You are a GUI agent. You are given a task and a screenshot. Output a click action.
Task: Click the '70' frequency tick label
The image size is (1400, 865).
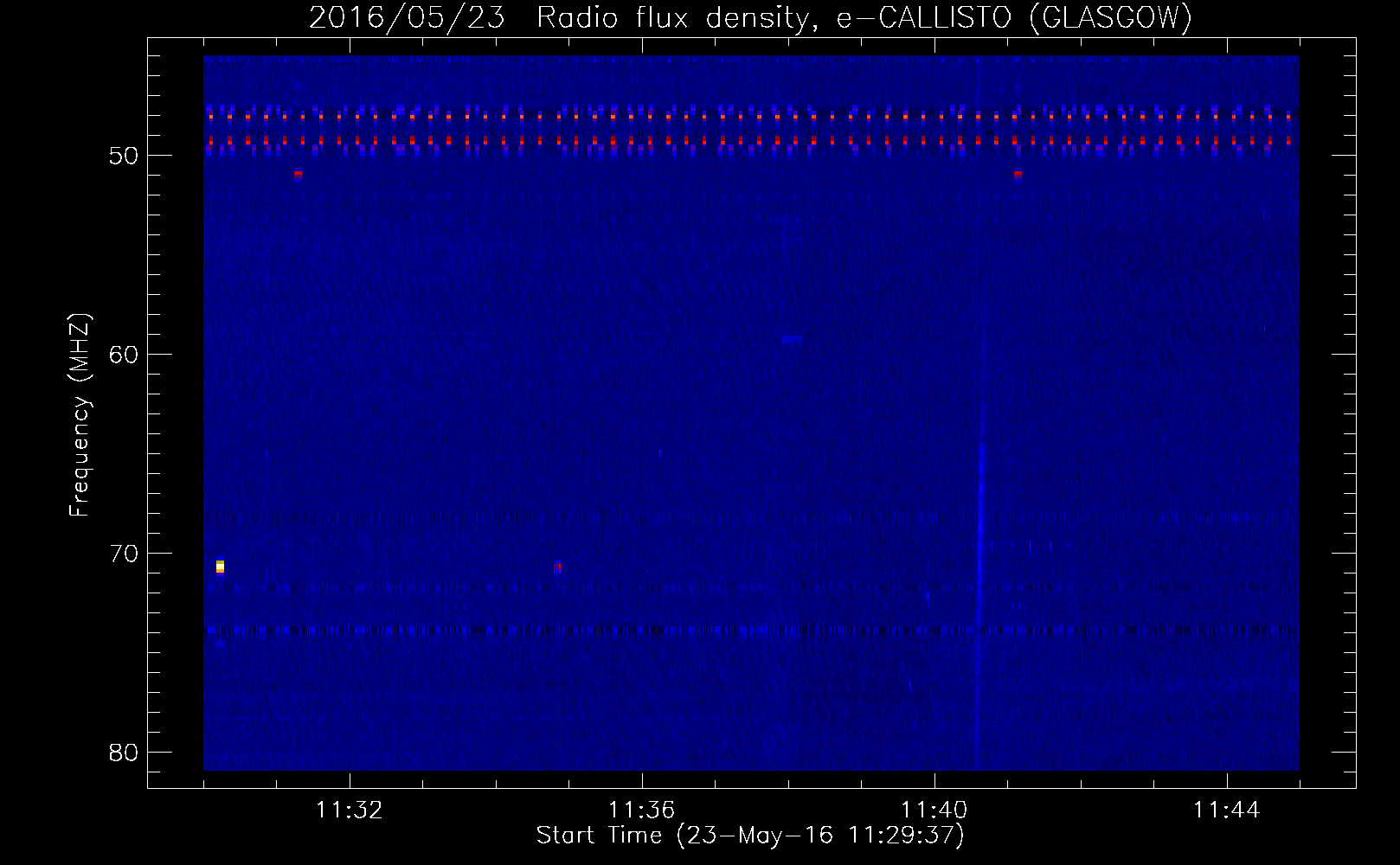124,554
